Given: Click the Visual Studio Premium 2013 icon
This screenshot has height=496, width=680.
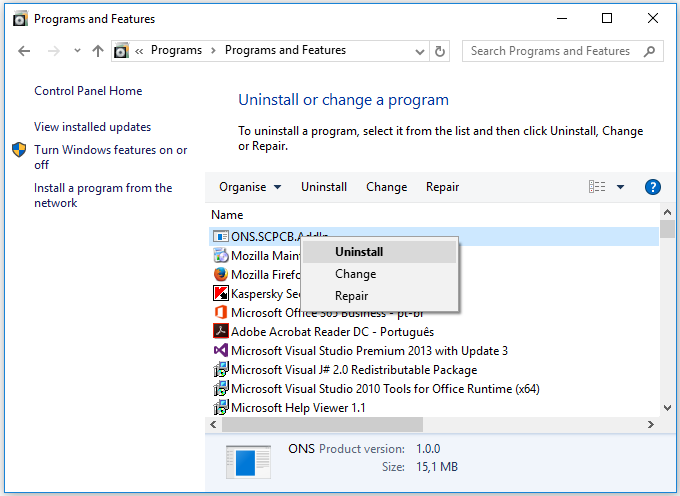Looking at the screenshot, I should coord(221,350).
